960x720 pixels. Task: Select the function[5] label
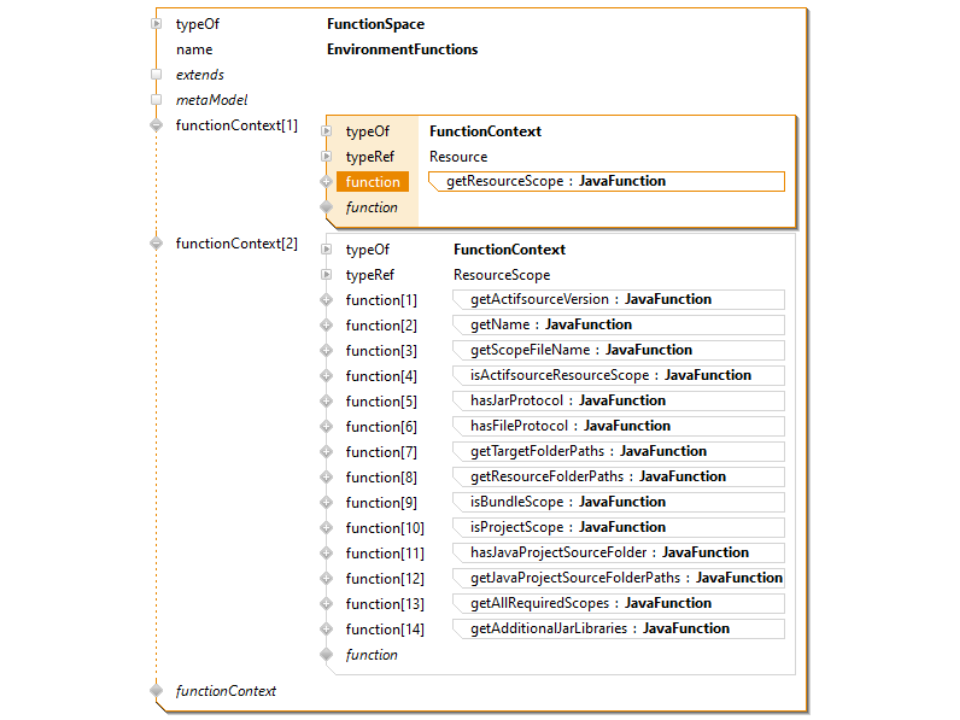click(x=381, y=401)
